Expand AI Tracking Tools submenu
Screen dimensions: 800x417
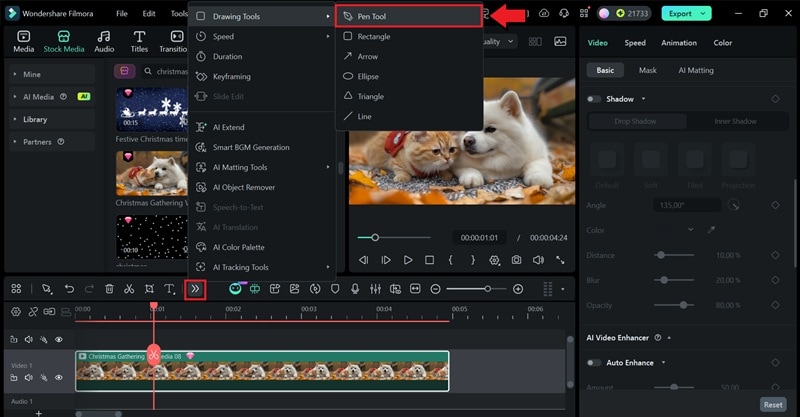(262, 267)
